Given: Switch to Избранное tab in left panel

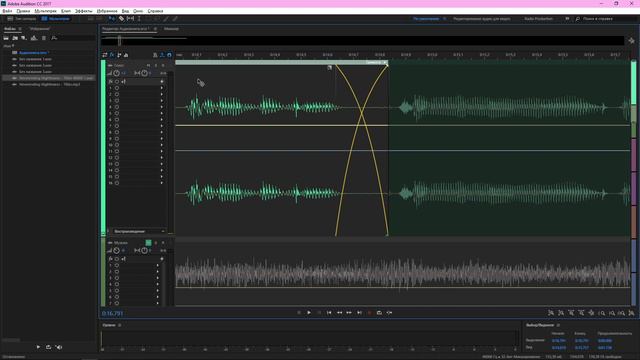Looking at the screenshot, I should (40, 29).
